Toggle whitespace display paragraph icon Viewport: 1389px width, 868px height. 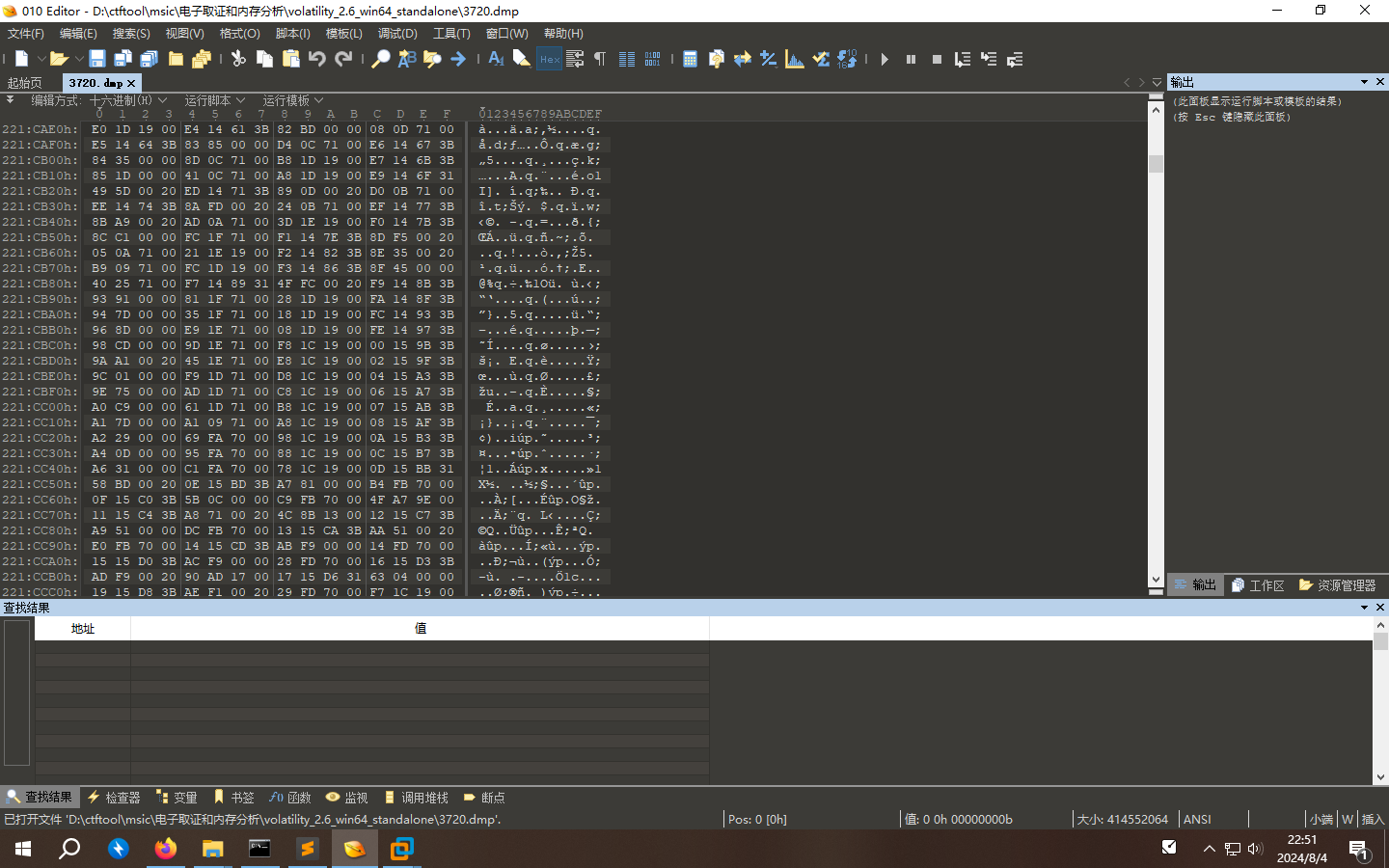(600, 59)
